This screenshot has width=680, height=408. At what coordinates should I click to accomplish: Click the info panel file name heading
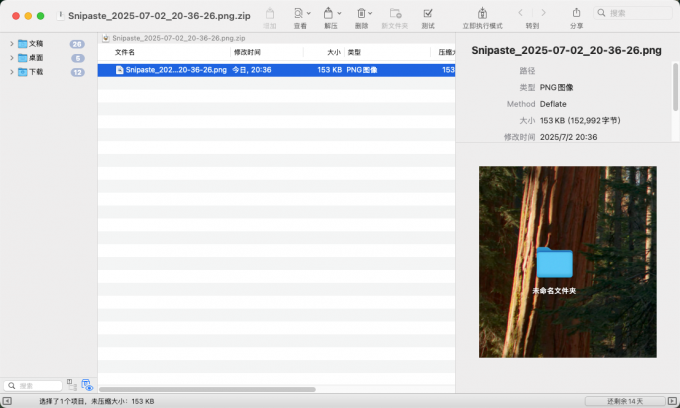566,50
